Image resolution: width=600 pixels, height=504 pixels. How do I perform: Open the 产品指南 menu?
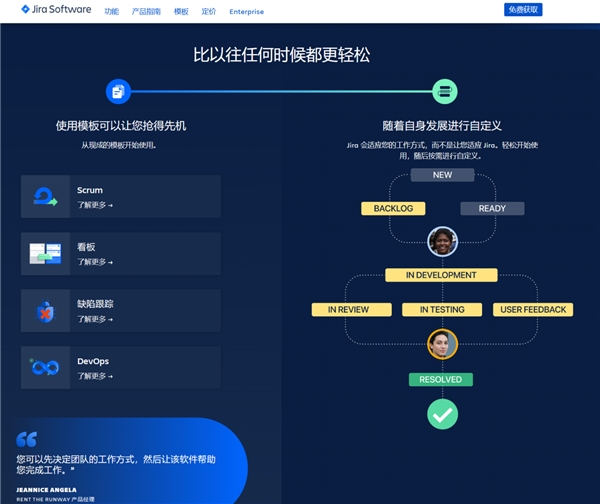point(146,11)
